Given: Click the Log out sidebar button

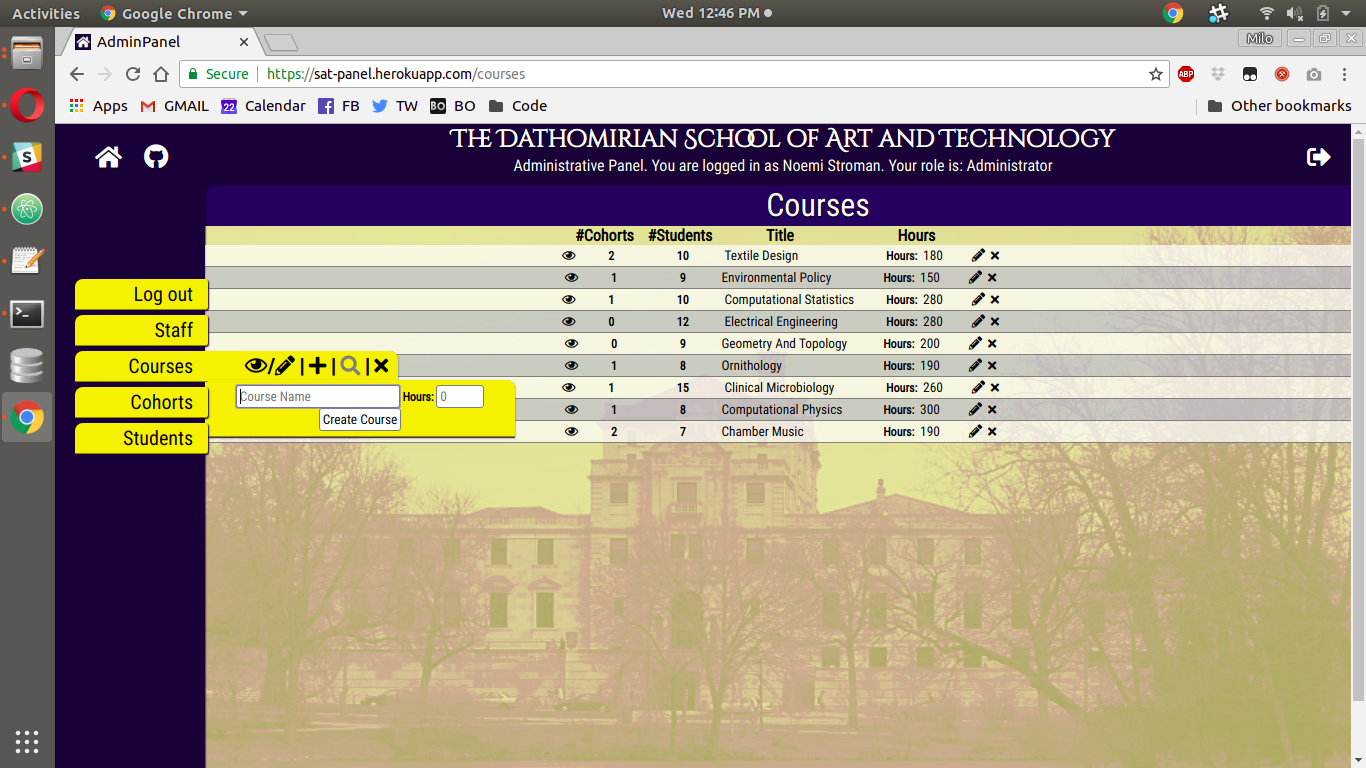Looking at the screenshot, I should point(142,294).
